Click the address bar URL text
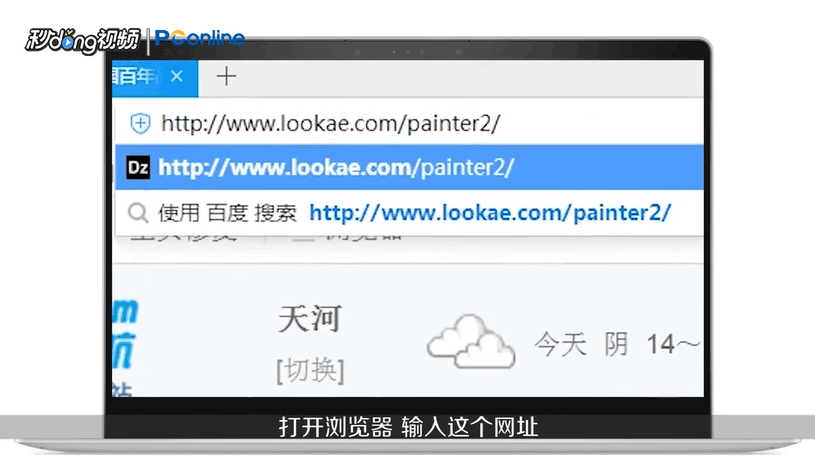Viewport: 815px width, 455px height. 331,124
